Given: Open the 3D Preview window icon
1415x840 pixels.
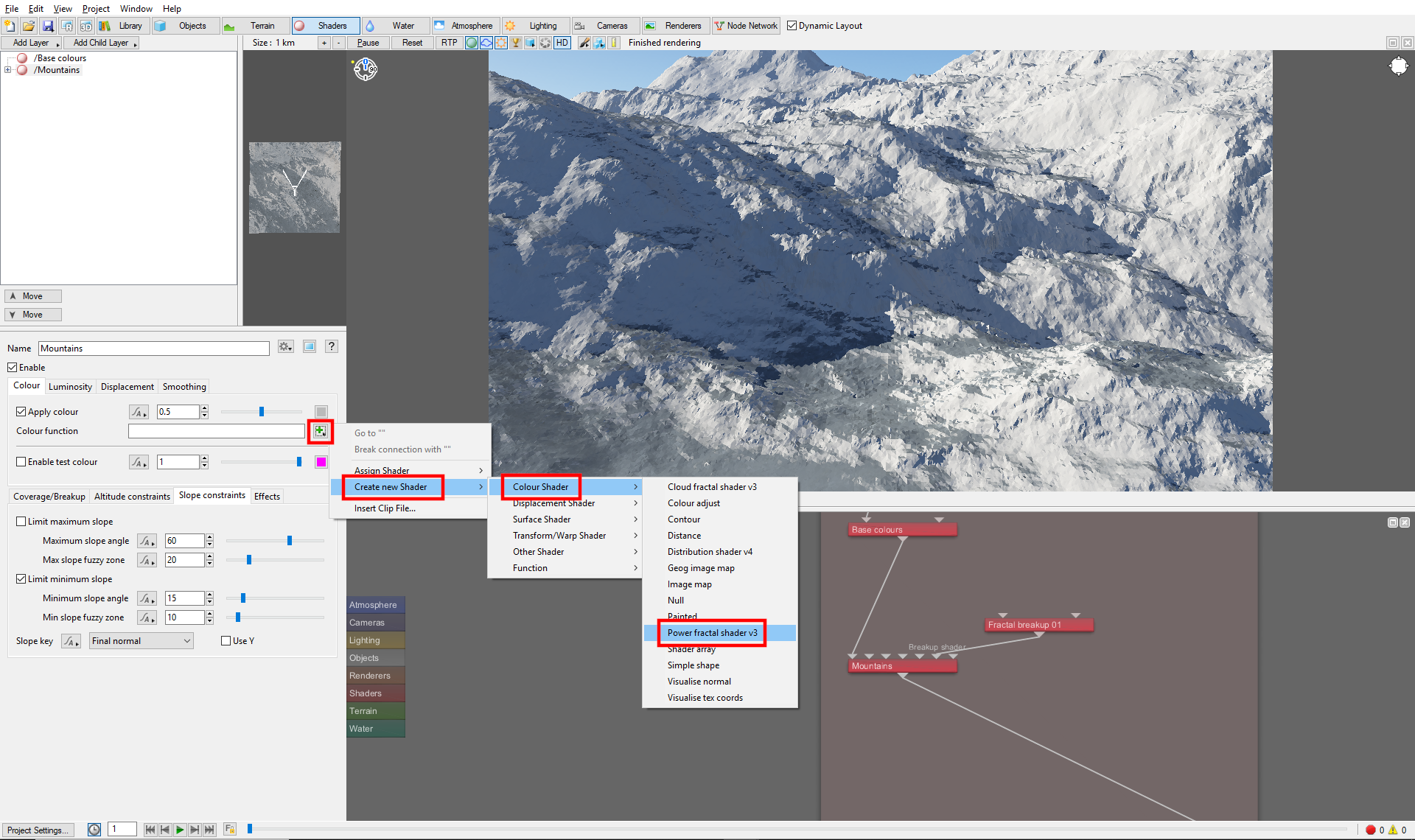Looking at the screenshot, I should (86, 26).
